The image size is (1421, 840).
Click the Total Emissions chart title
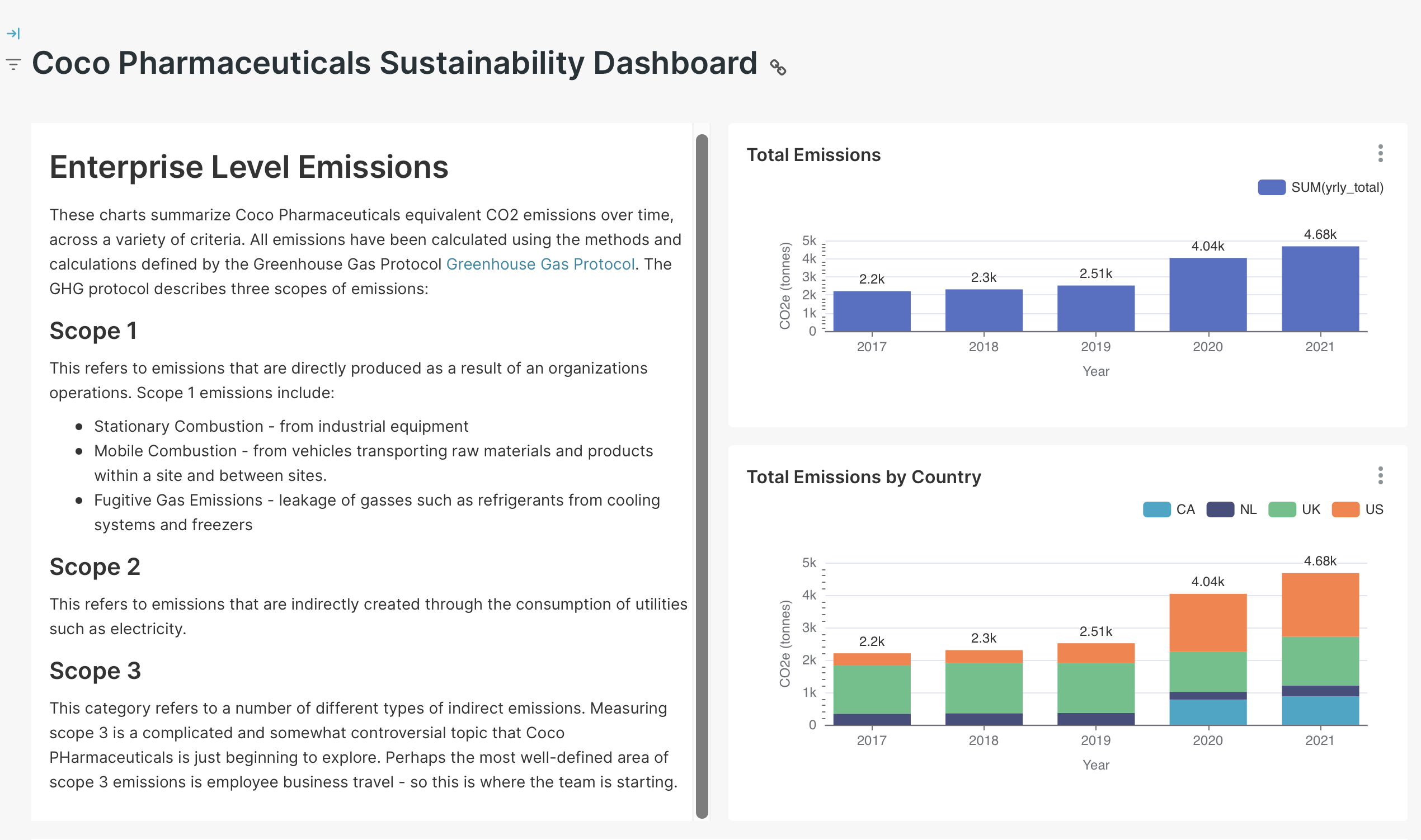pyautogui.click(x=813, y=155)
